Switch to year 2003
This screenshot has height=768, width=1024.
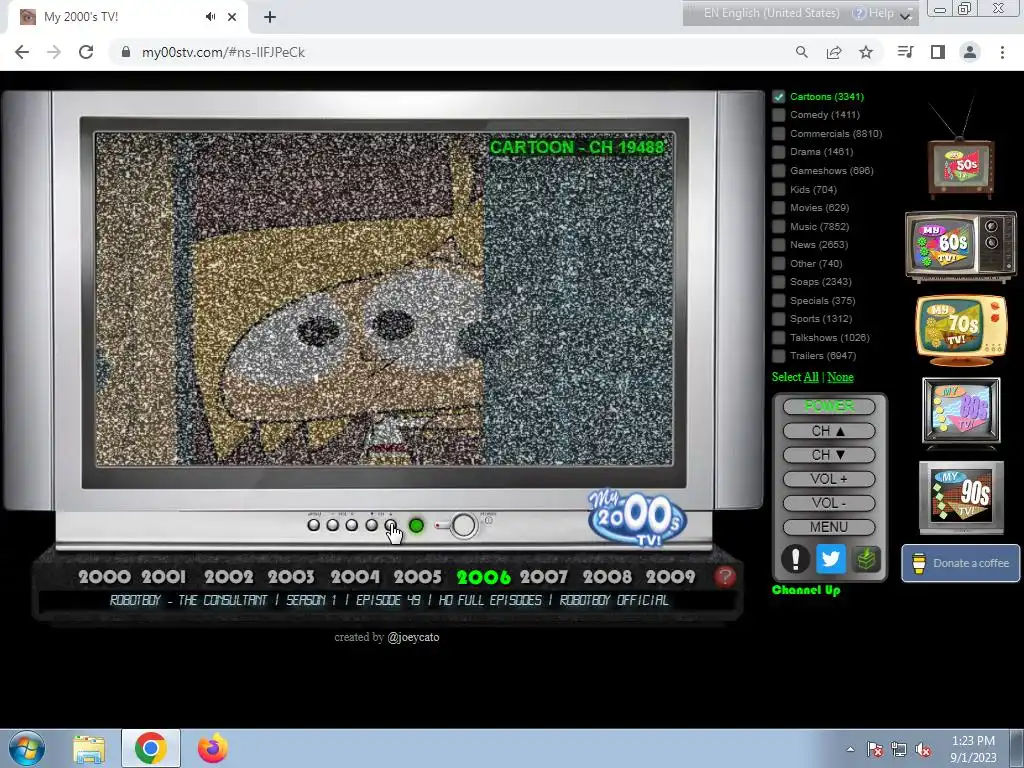click(x=291, y=577)
